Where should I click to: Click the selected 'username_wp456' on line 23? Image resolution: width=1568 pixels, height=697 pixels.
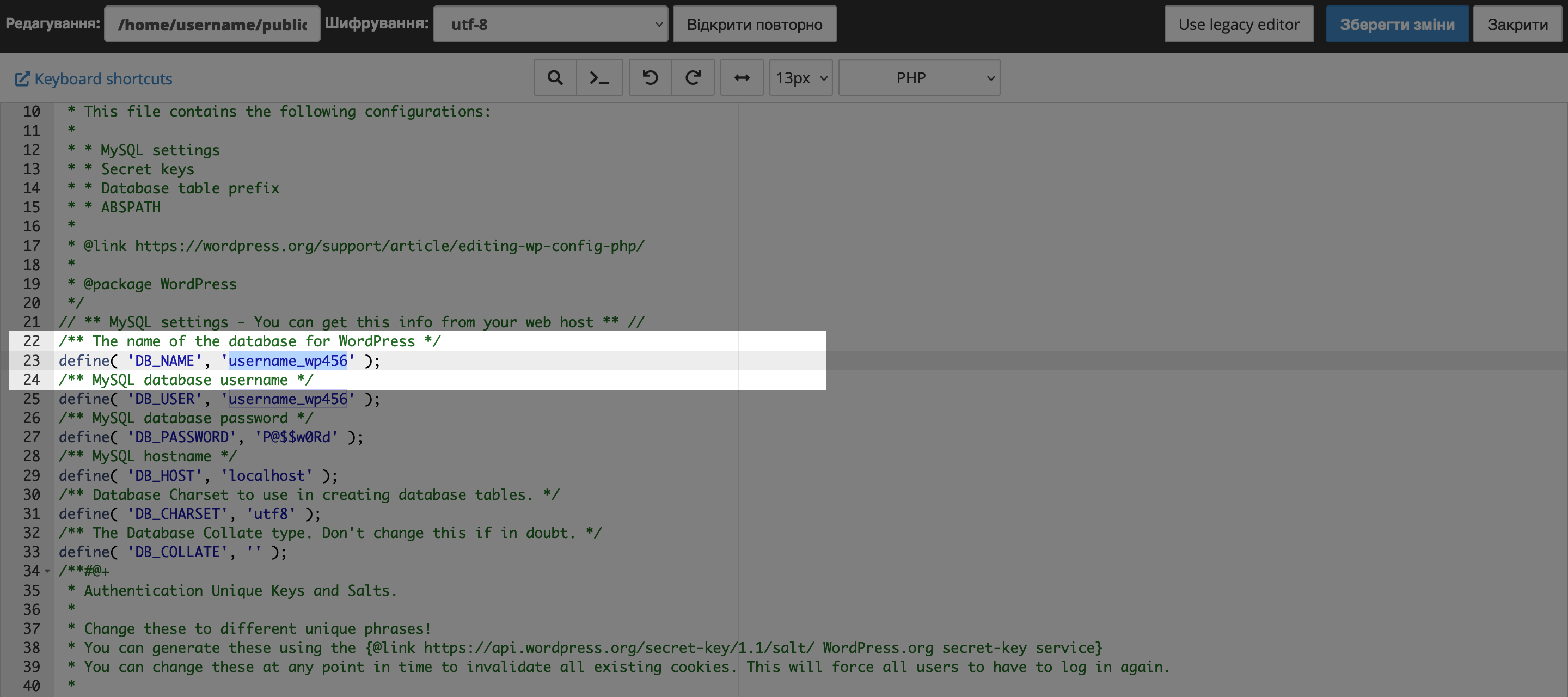click(288, 361)
